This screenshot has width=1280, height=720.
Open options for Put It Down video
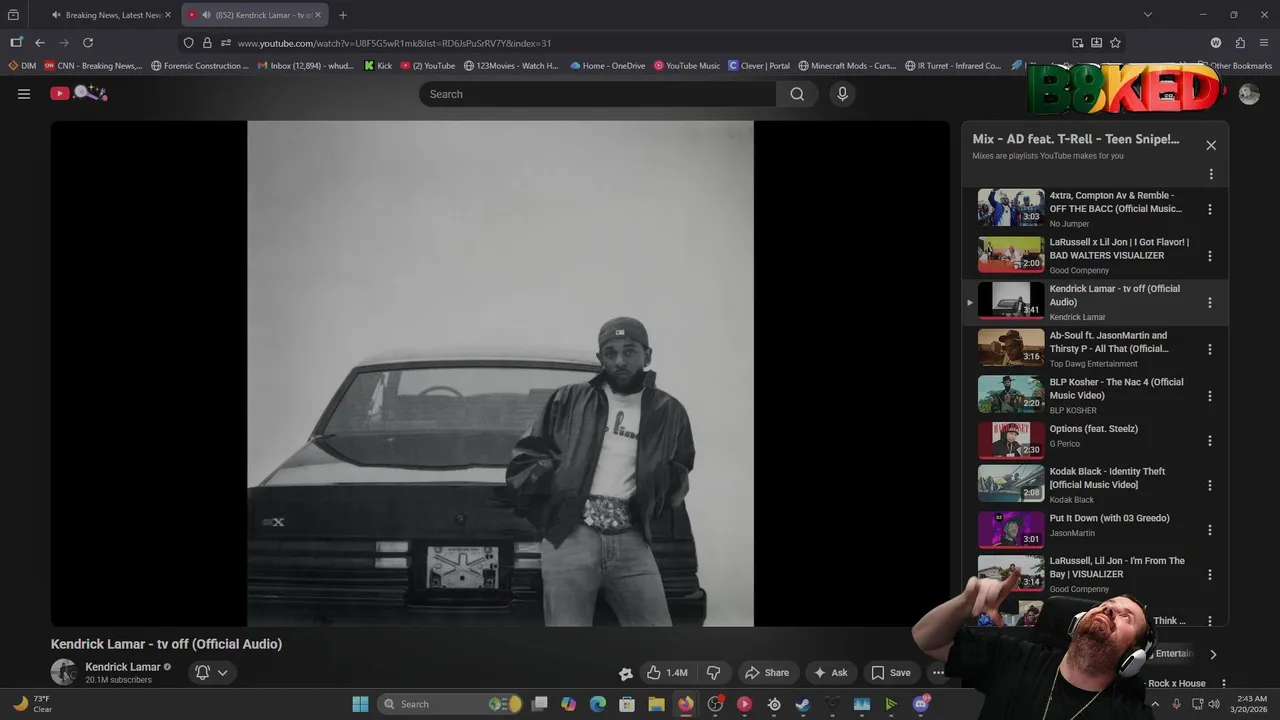coord(1210,530)
